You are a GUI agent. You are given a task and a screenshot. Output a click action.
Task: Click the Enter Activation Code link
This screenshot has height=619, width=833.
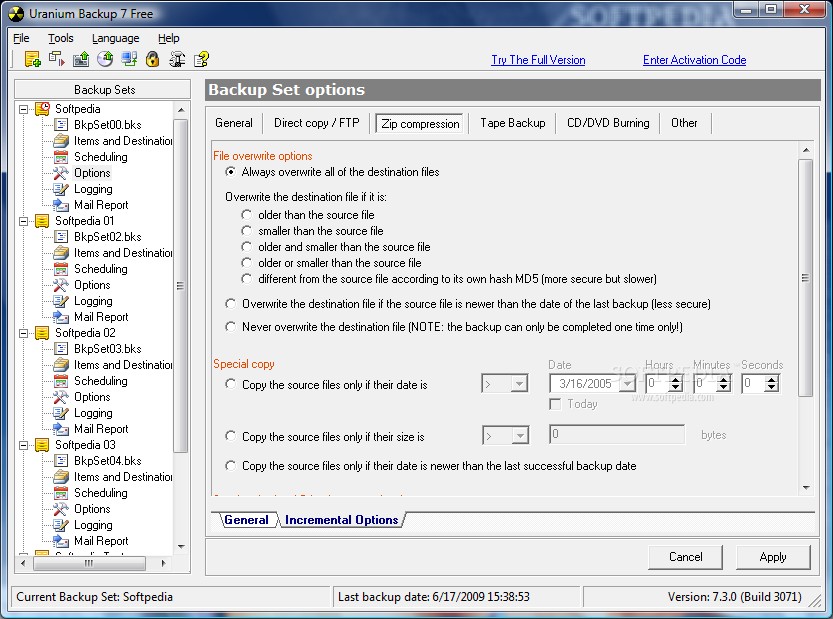(694, 60)
